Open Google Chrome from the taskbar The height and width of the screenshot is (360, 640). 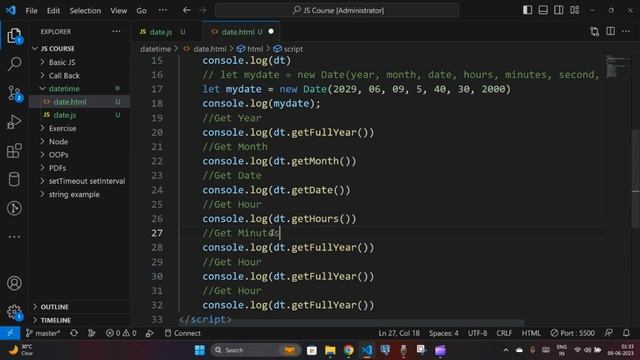348,350
